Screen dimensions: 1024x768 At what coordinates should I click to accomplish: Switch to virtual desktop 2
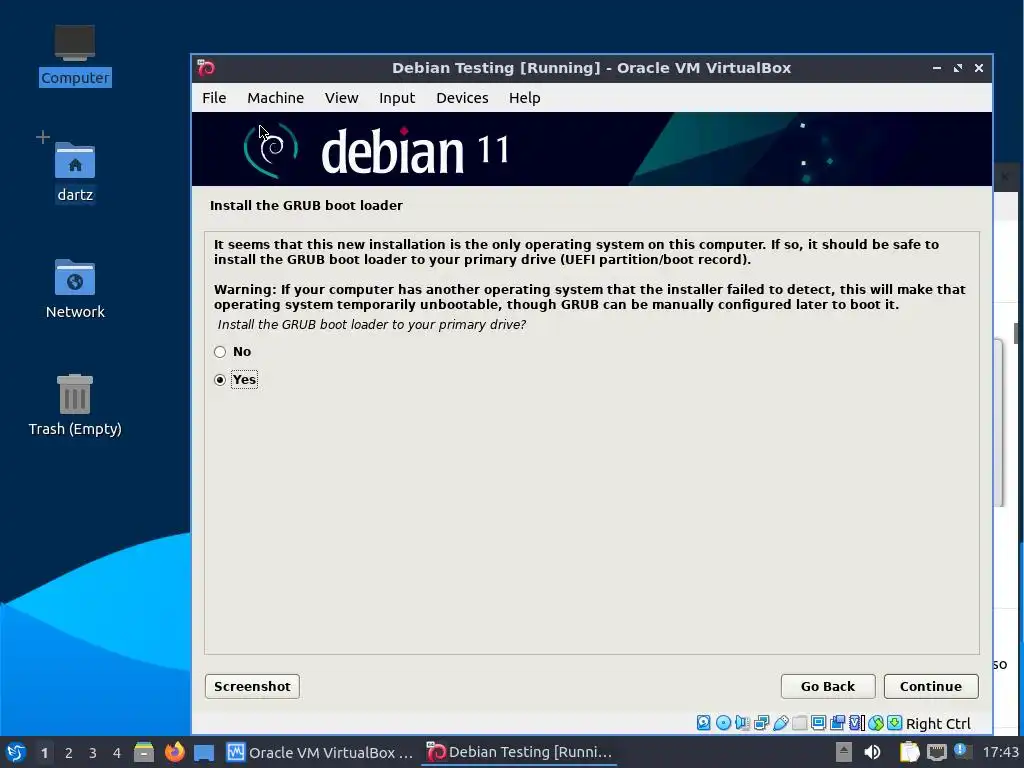[x=69, y=753]
